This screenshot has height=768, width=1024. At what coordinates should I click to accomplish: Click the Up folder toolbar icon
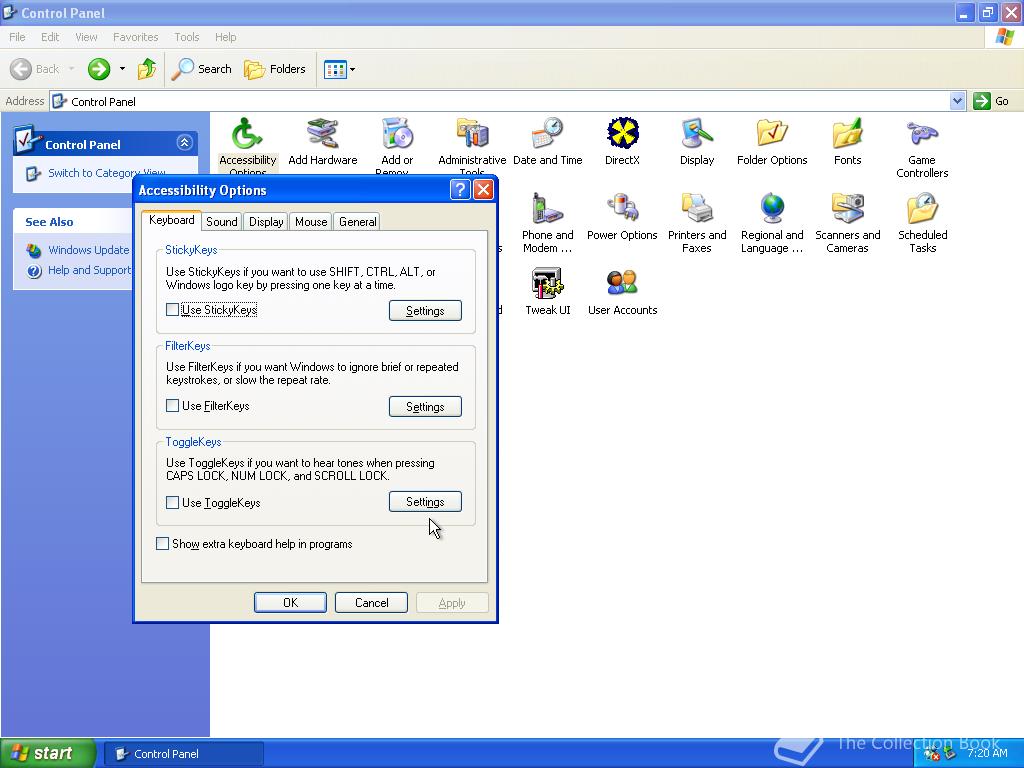coord(147,69)
